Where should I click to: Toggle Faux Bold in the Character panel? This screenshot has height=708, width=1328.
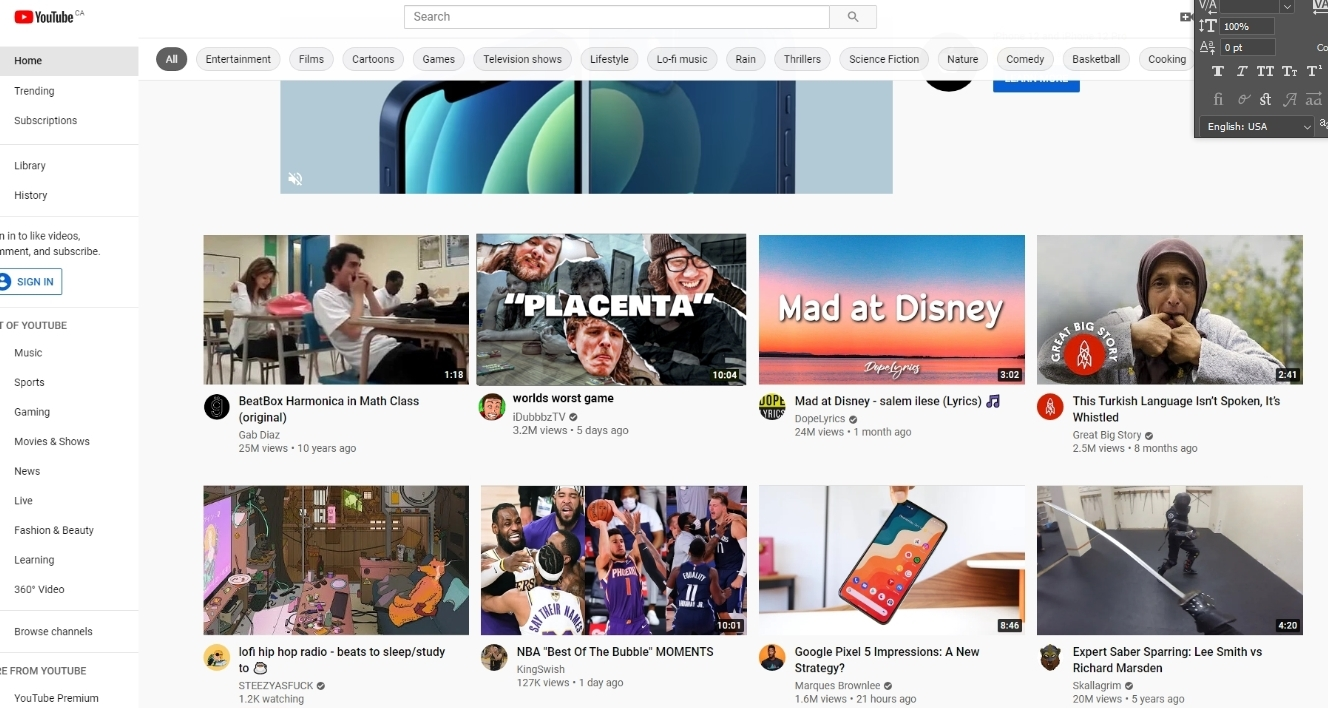(x=1217, y=71)
